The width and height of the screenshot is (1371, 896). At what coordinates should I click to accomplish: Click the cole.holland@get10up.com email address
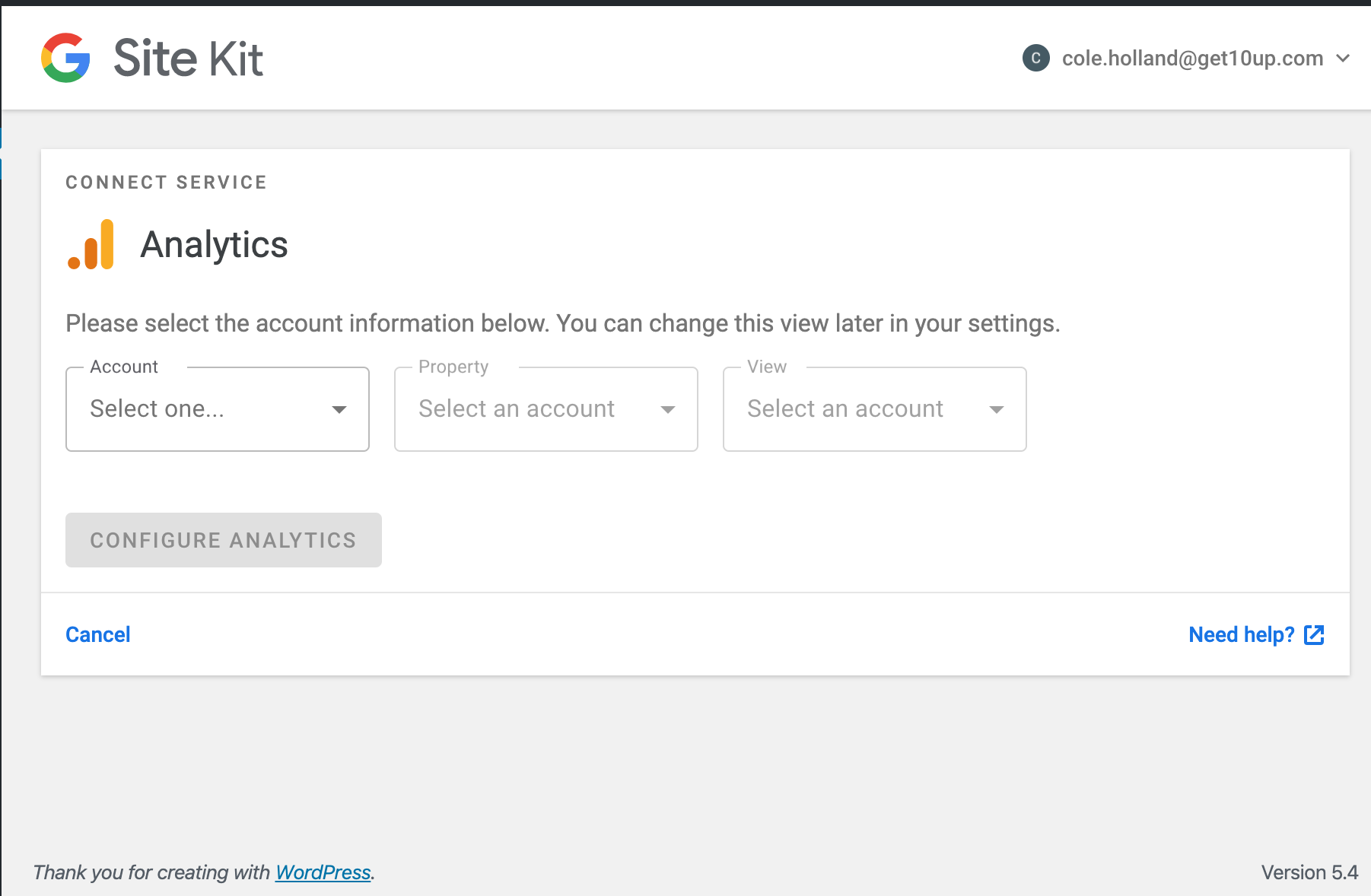tap(1192, 58)
